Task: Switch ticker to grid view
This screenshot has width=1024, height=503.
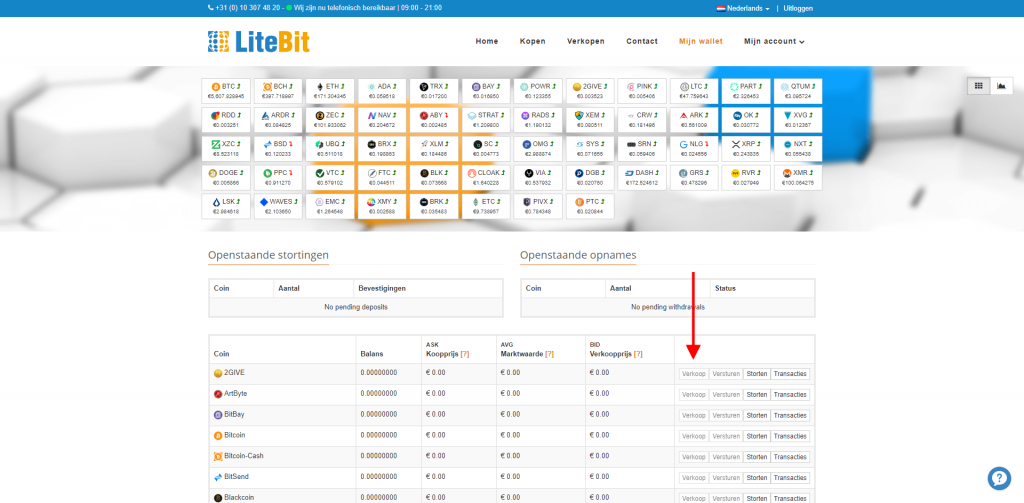Action: point(978,86)
